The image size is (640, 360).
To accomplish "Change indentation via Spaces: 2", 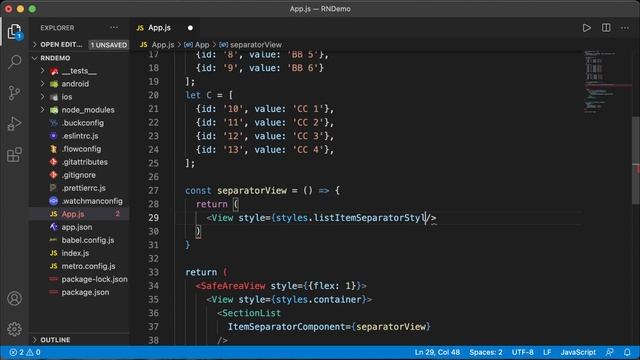I will tap(486, 352).
